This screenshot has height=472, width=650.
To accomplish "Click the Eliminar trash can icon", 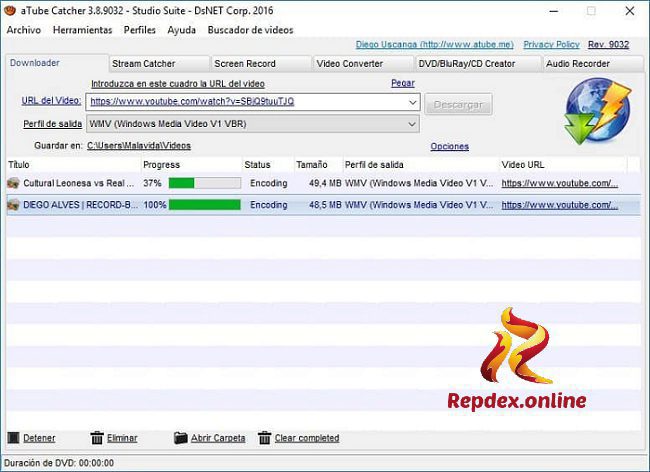I will click(97, 438).
